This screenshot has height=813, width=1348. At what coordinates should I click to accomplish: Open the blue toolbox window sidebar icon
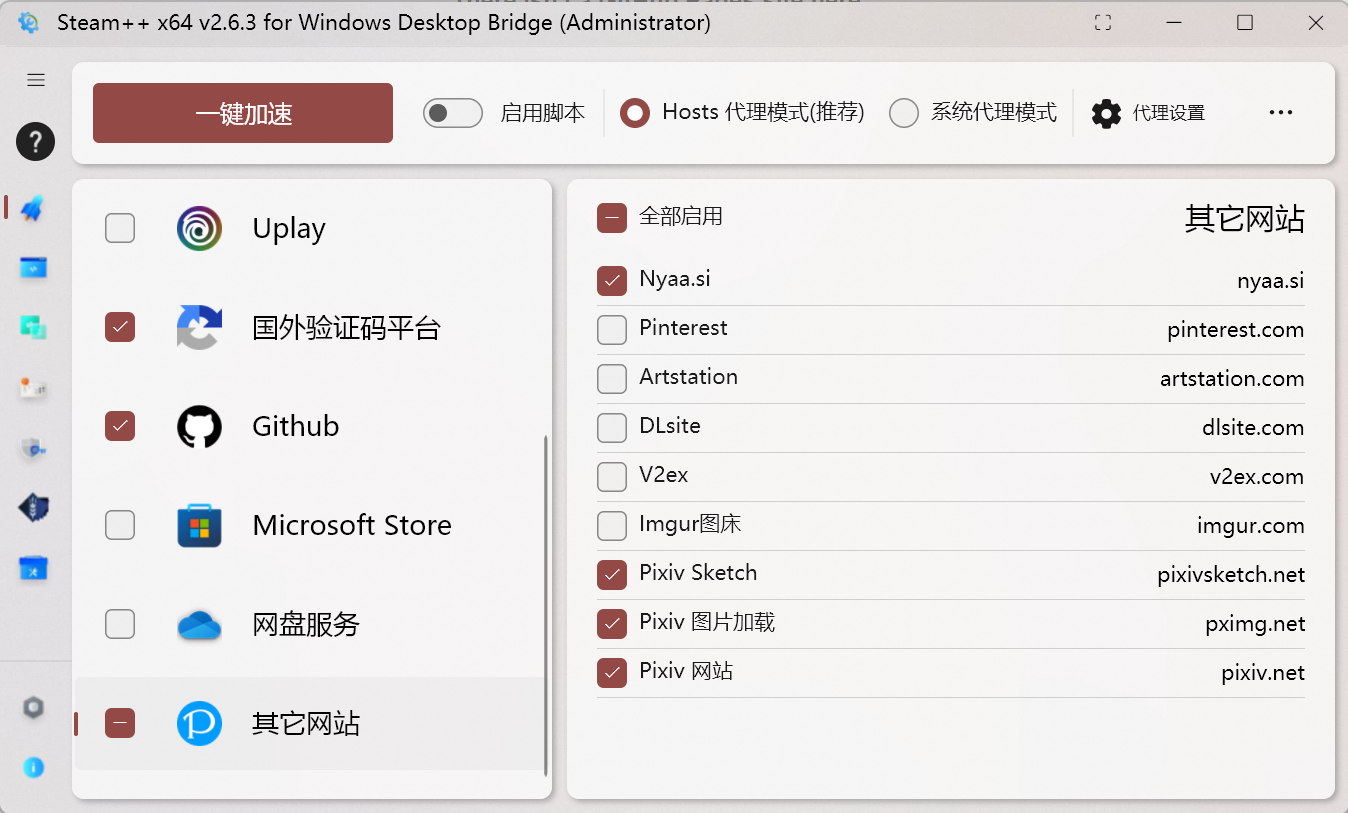click(33, 569)
